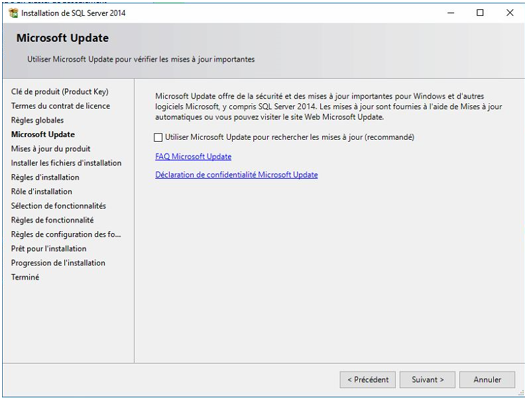Minimize the installer window
This screenshot has height=401, width=527.
[451, 13]
